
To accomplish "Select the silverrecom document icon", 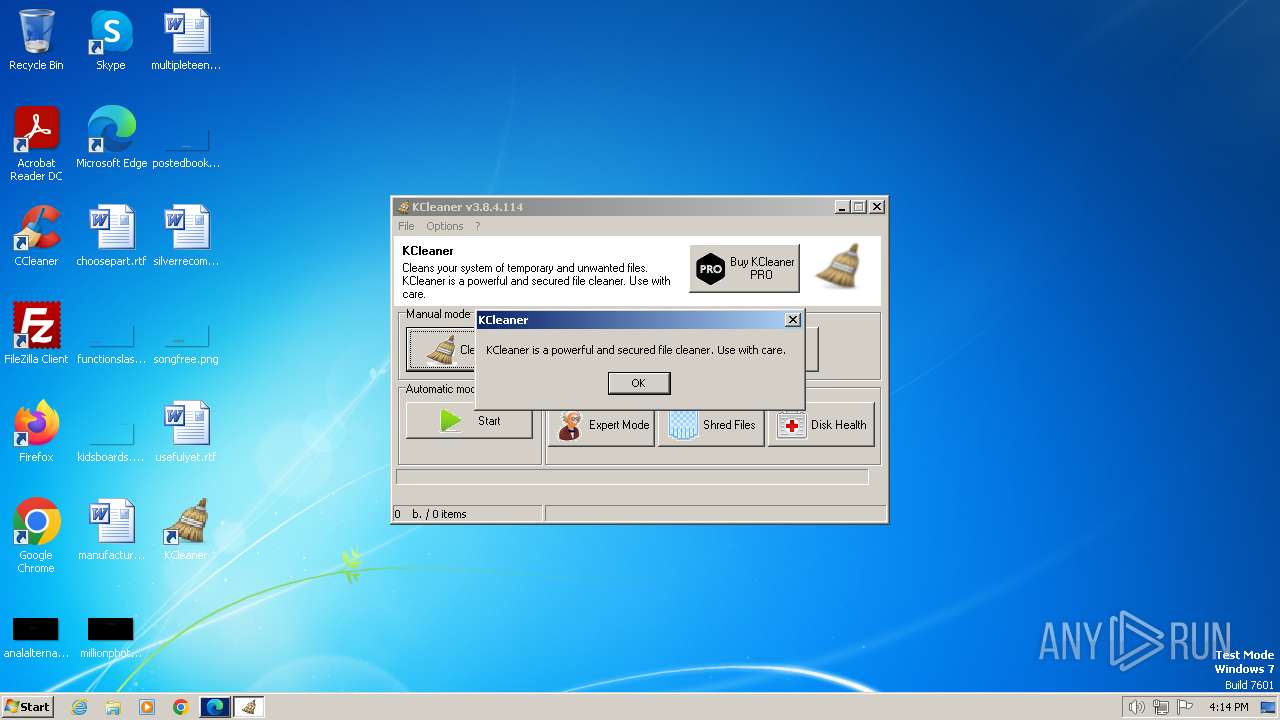I will pos(186,236).
